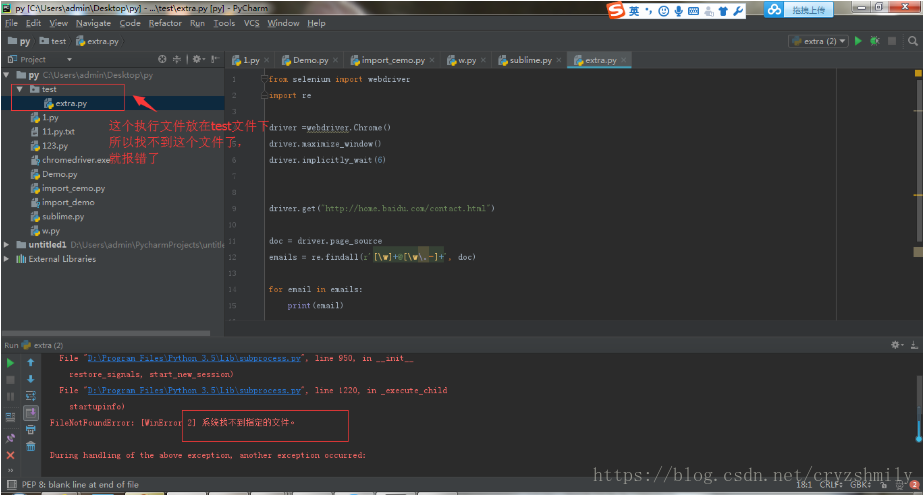Open Search Everywhere magnifier icon

[913, 41]
